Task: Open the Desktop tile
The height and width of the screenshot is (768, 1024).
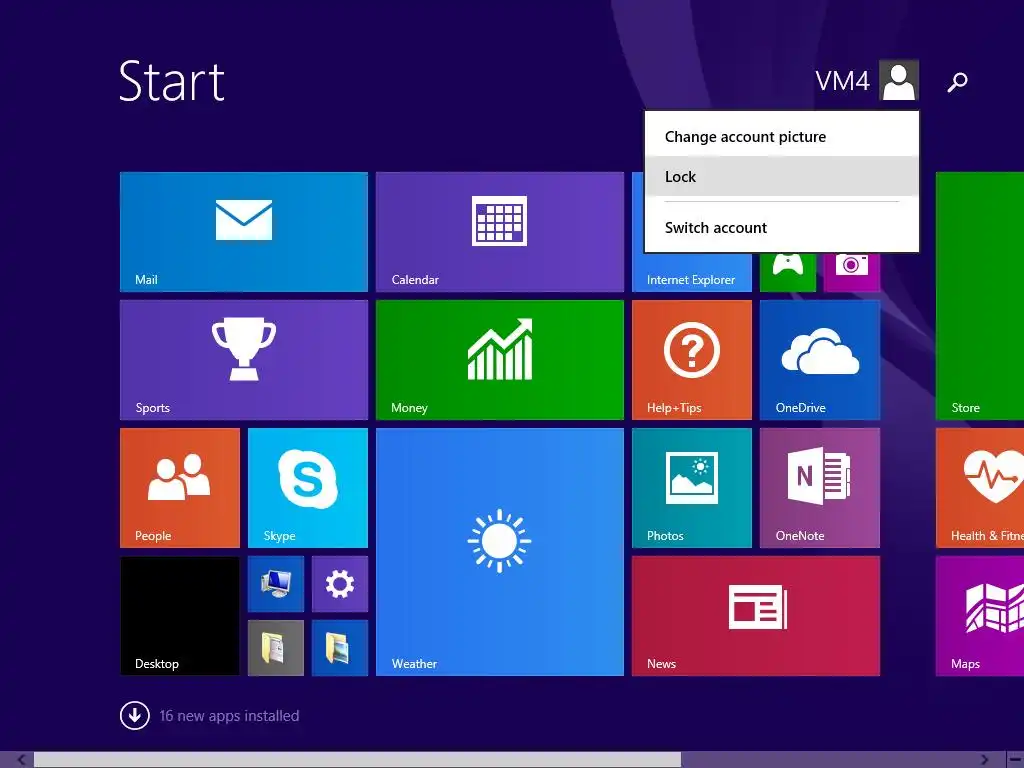Action: tap(180, 616)
